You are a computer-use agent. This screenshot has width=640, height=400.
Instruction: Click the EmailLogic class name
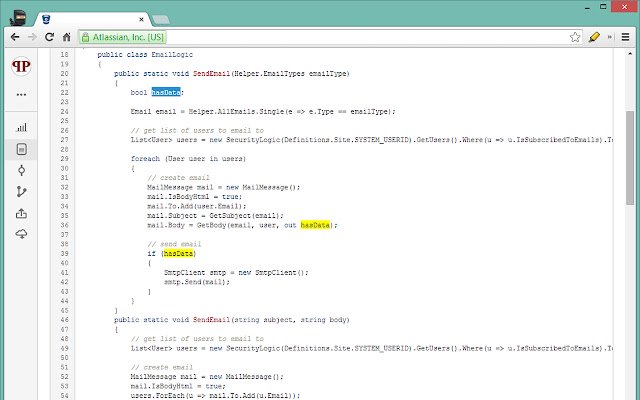(x=172, y=55)
